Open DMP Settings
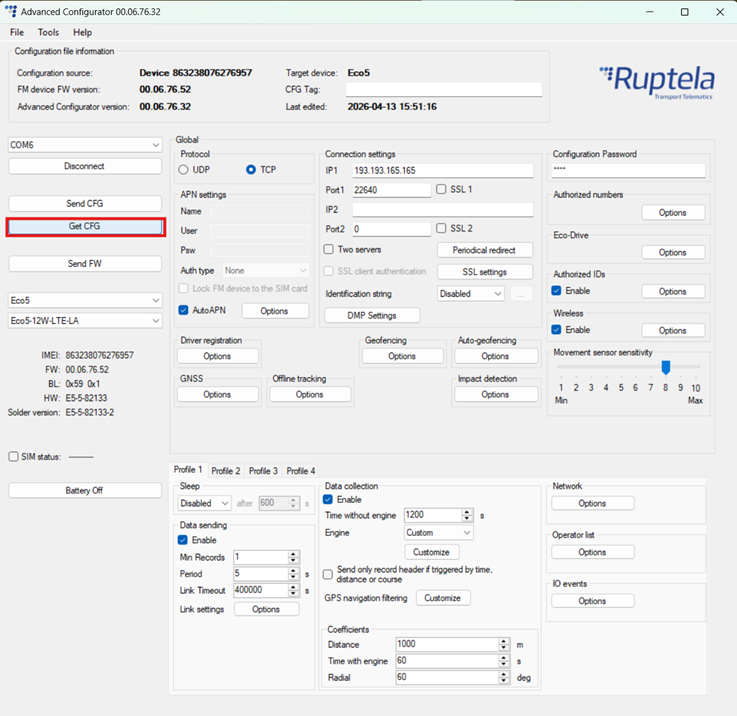This screenshot has height=716, width=737. point(372,315)
